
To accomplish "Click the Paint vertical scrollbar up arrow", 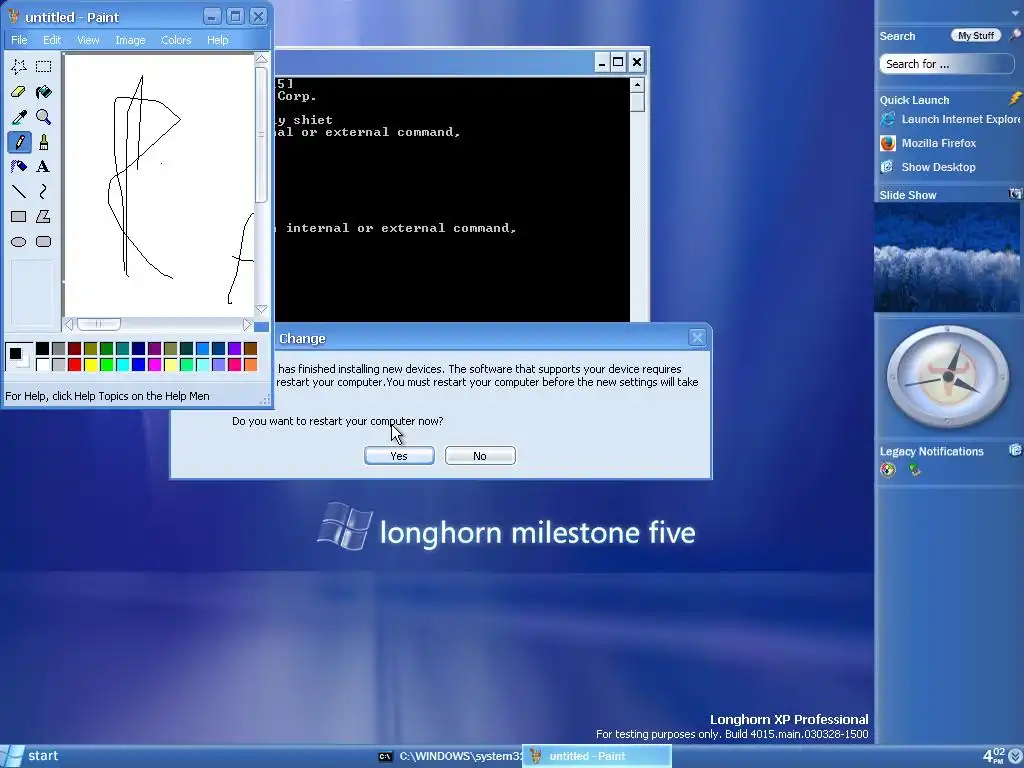I will coord(261,59).
